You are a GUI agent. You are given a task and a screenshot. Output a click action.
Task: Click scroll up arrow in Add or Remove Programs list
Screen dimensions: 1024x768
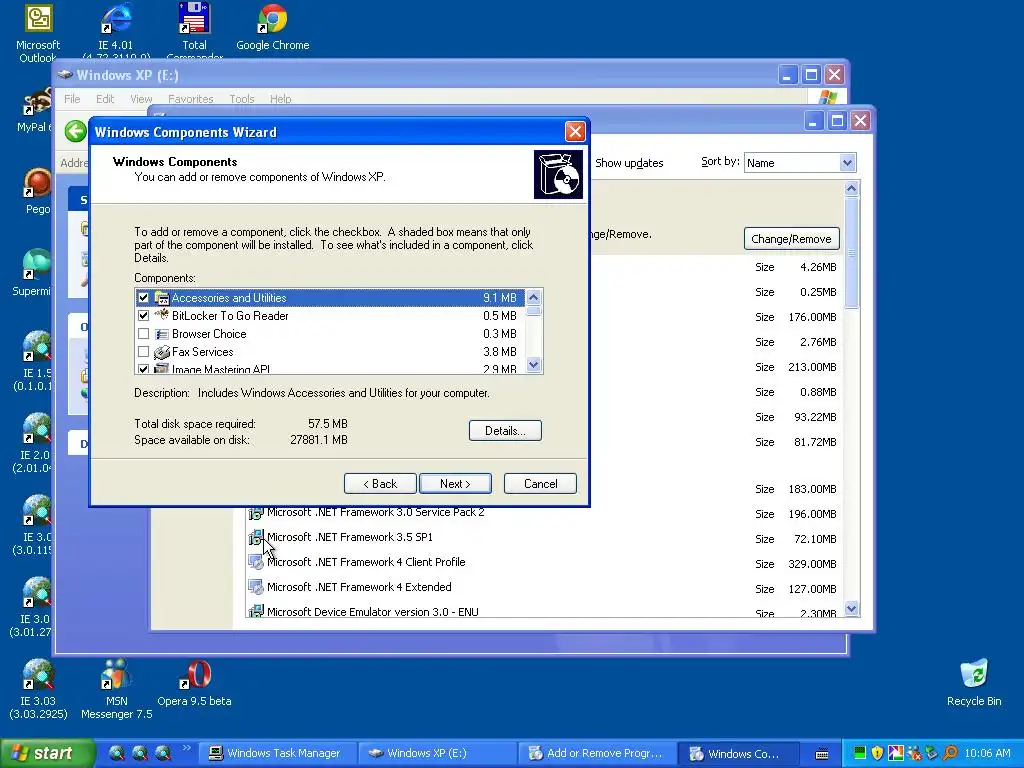tap(851, 188)
